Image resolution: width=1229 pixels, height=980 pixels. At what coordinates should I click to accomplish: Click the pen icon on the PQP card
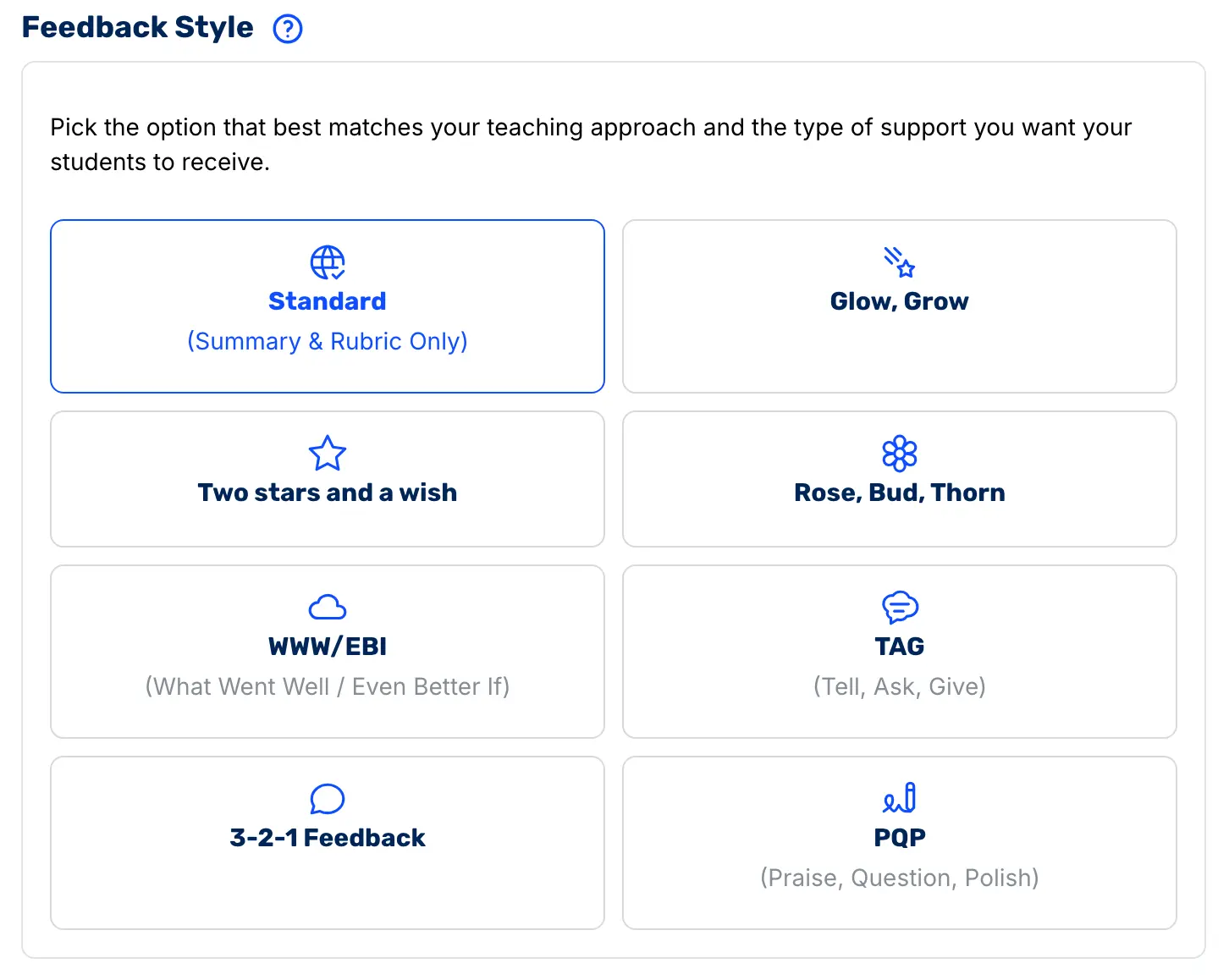tap(899, 799)
